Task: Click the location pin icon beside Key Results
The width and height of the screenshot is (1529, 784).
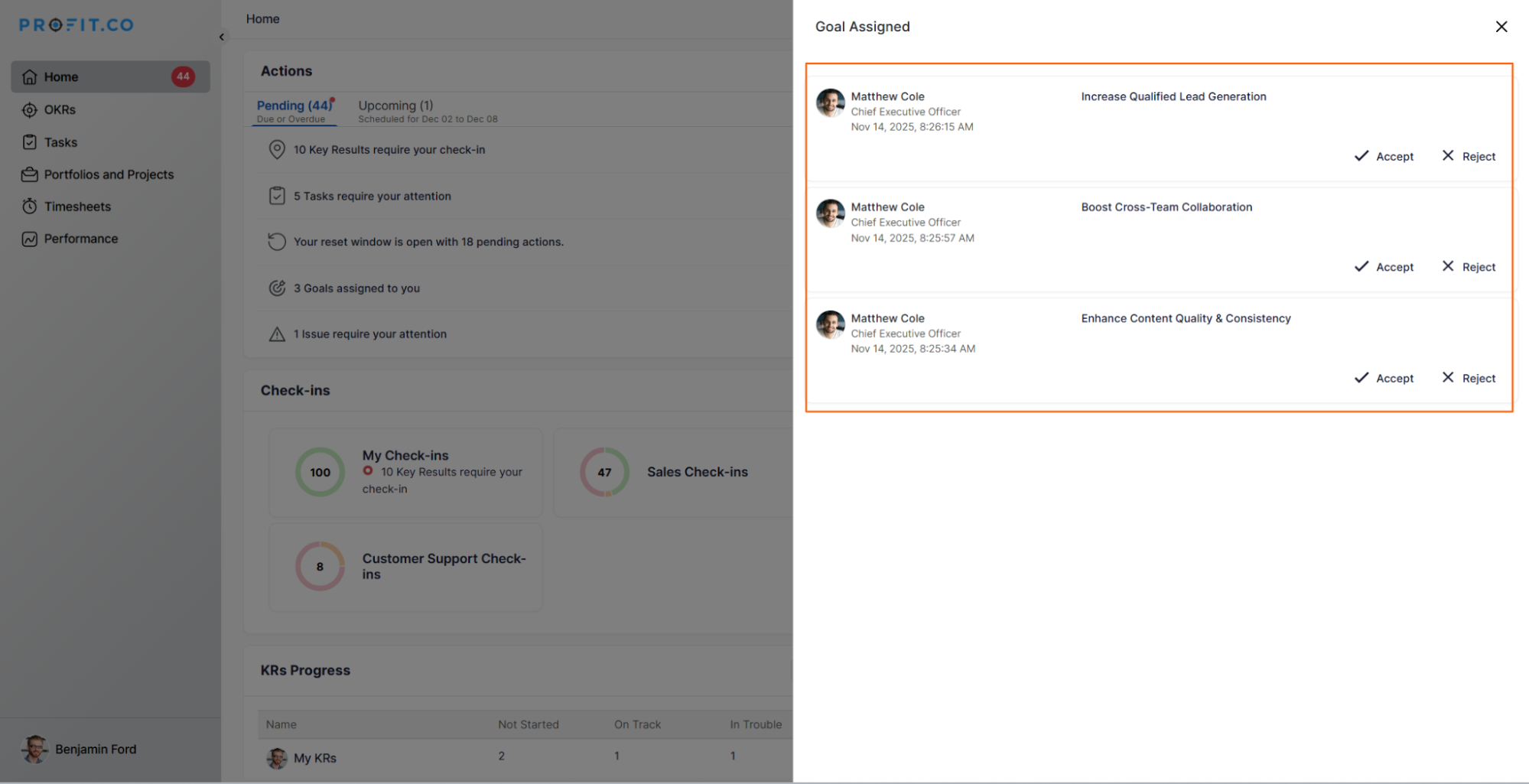Action: click(x=277, y=150)
